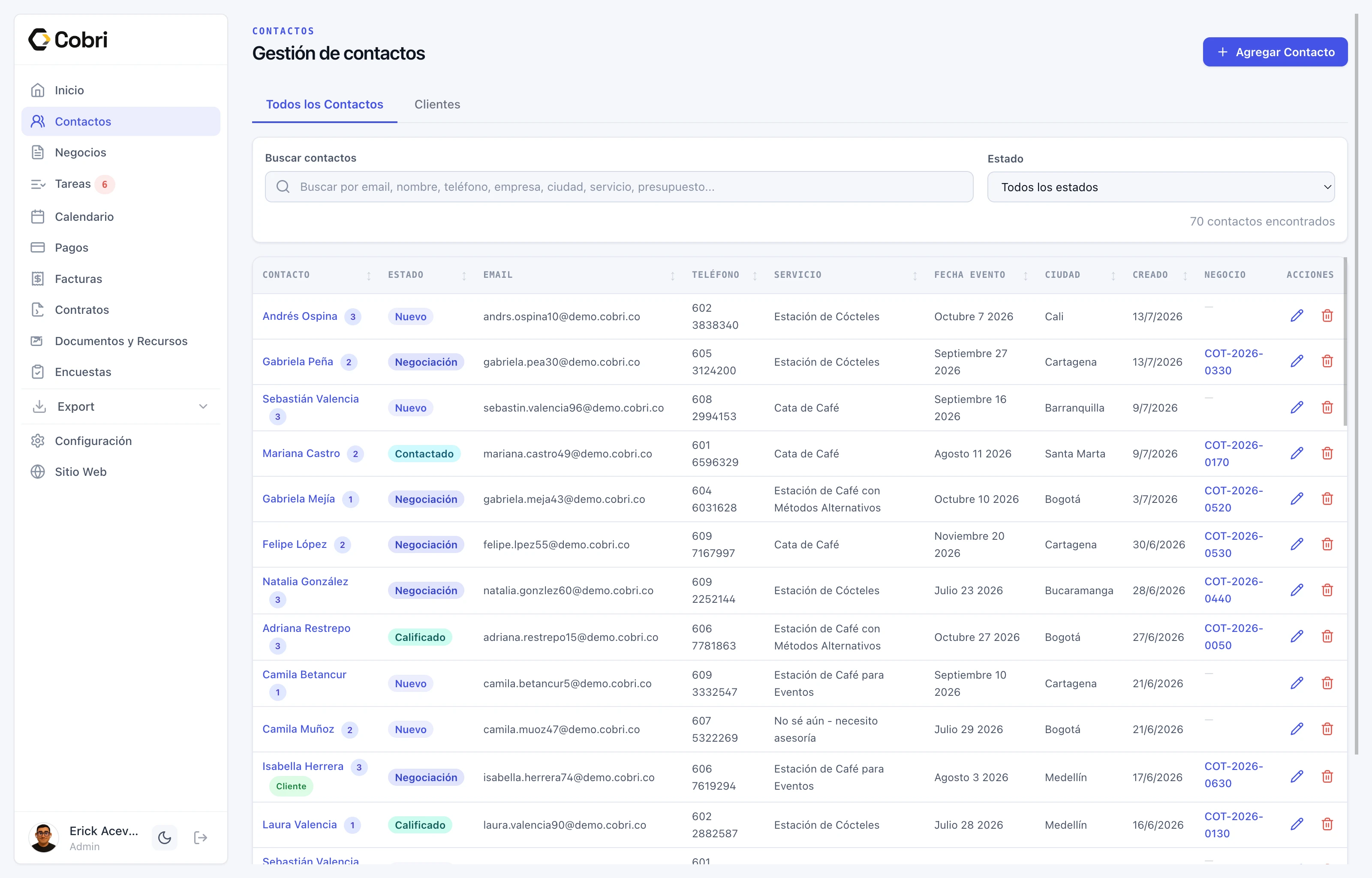Expand the Export menu chevron
The width and height of the screenshot is (1372, 878).
203,406
